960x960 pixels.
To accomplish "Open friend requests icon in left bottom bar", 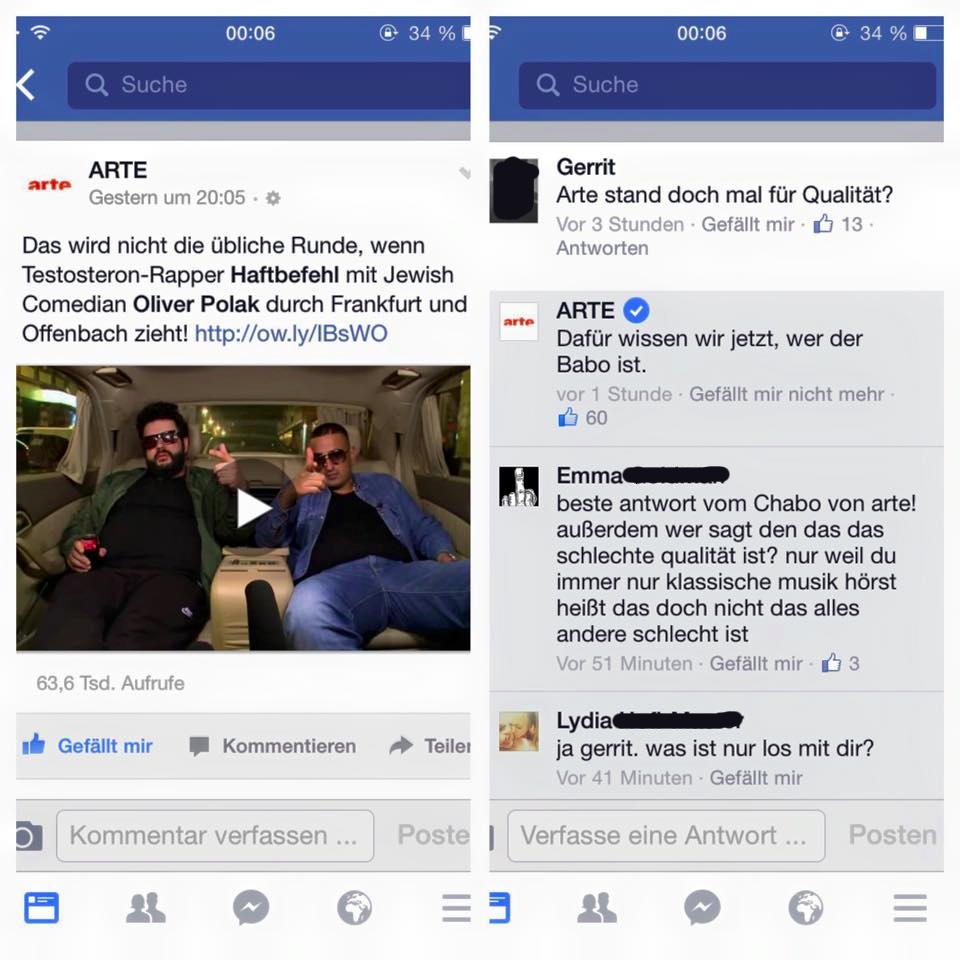I will [x=145, y=907].
